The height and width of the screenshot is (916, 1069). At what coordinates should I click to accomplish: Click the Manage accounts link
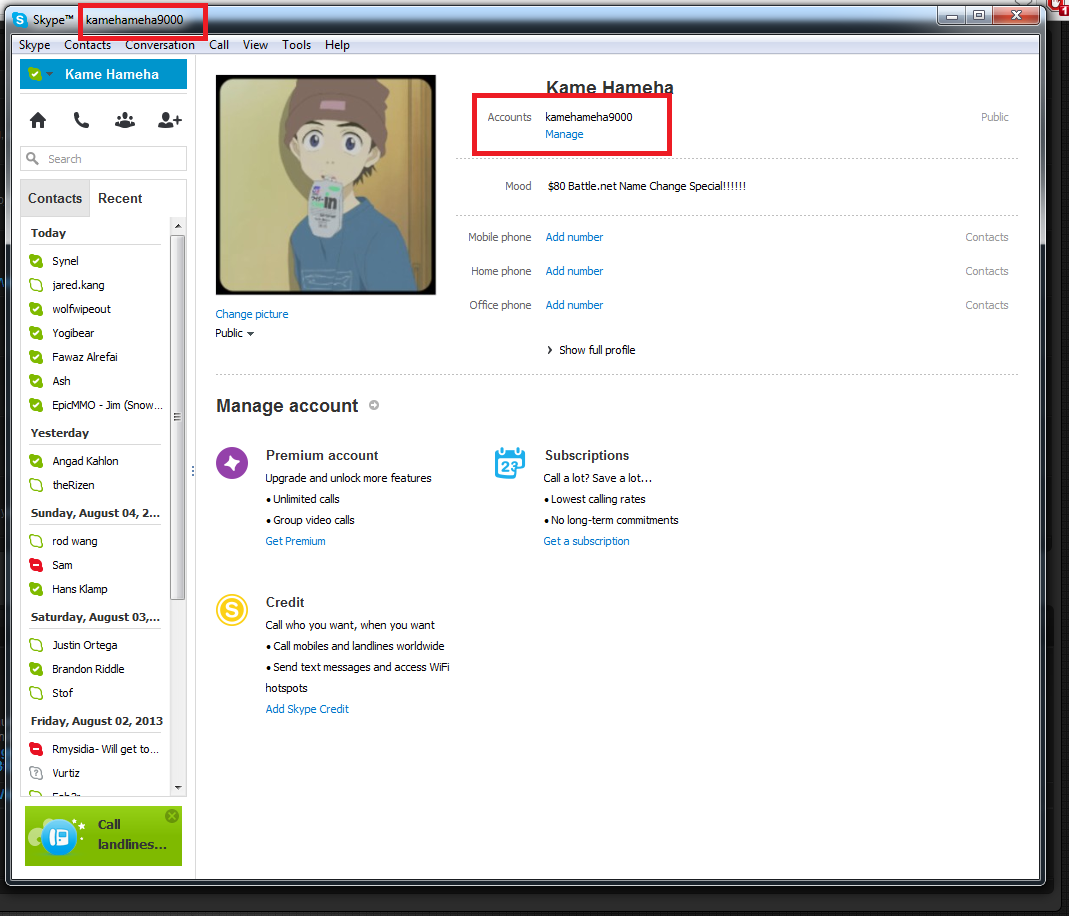tap(564, 134)
